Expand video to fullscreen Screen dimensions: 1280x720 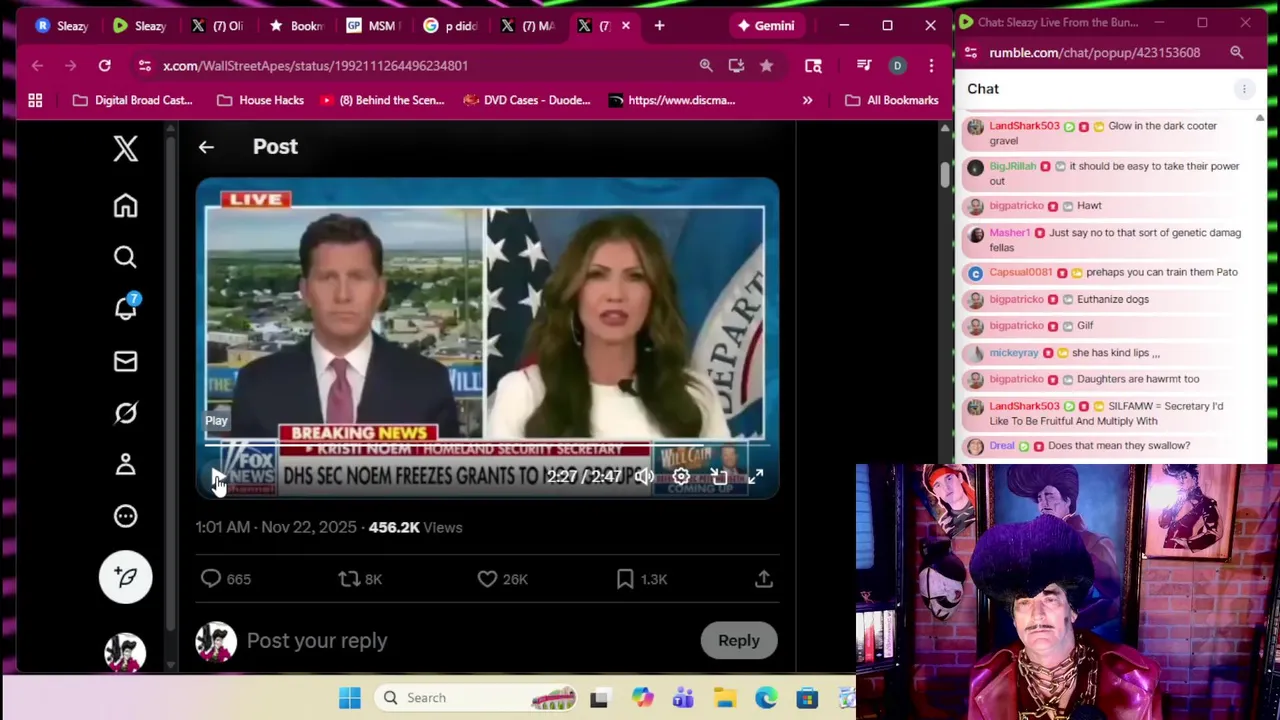click(756, 477)
